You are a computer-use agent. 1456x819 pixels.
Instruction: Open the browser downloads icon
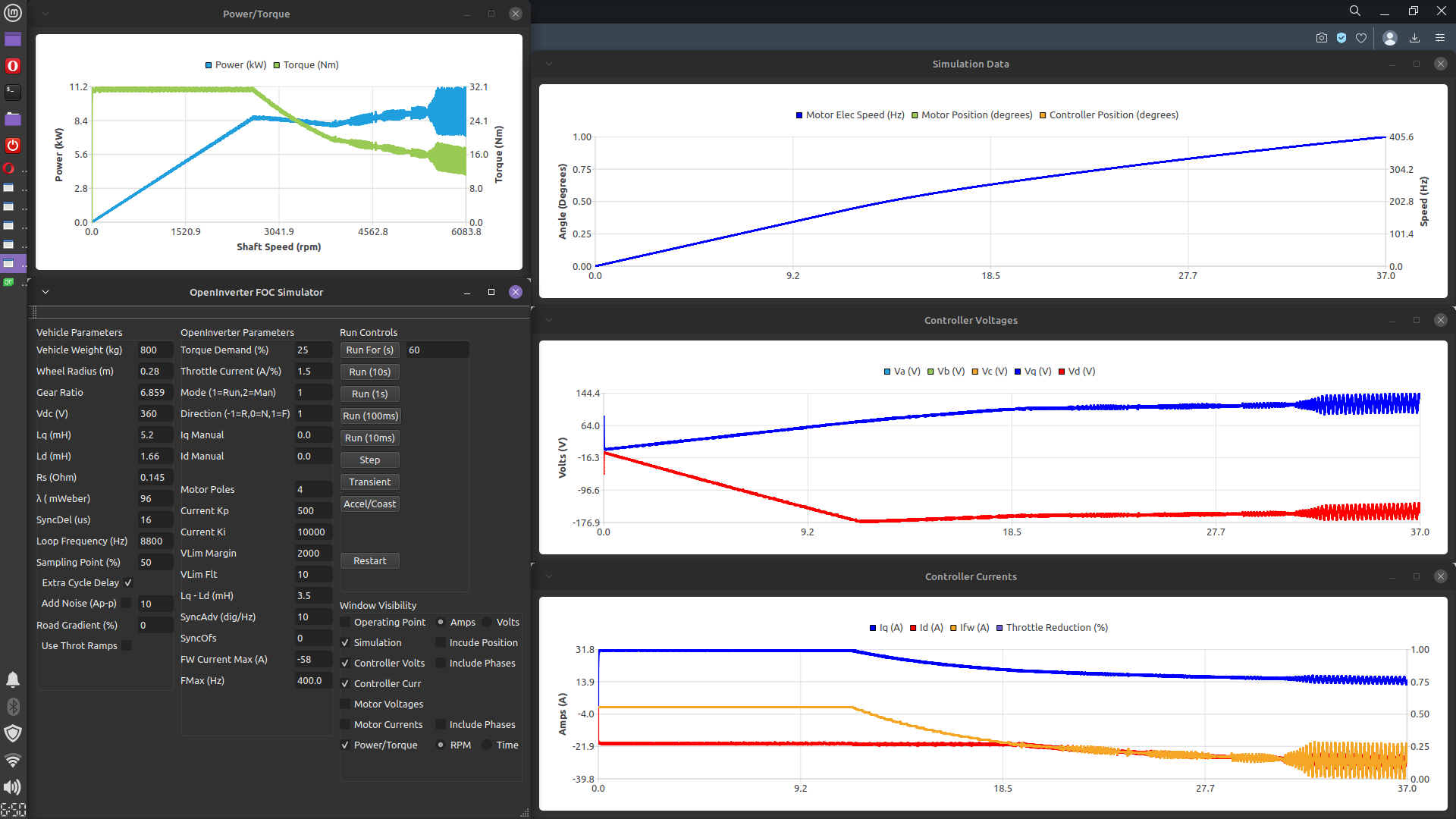(x=1414, y=38)
